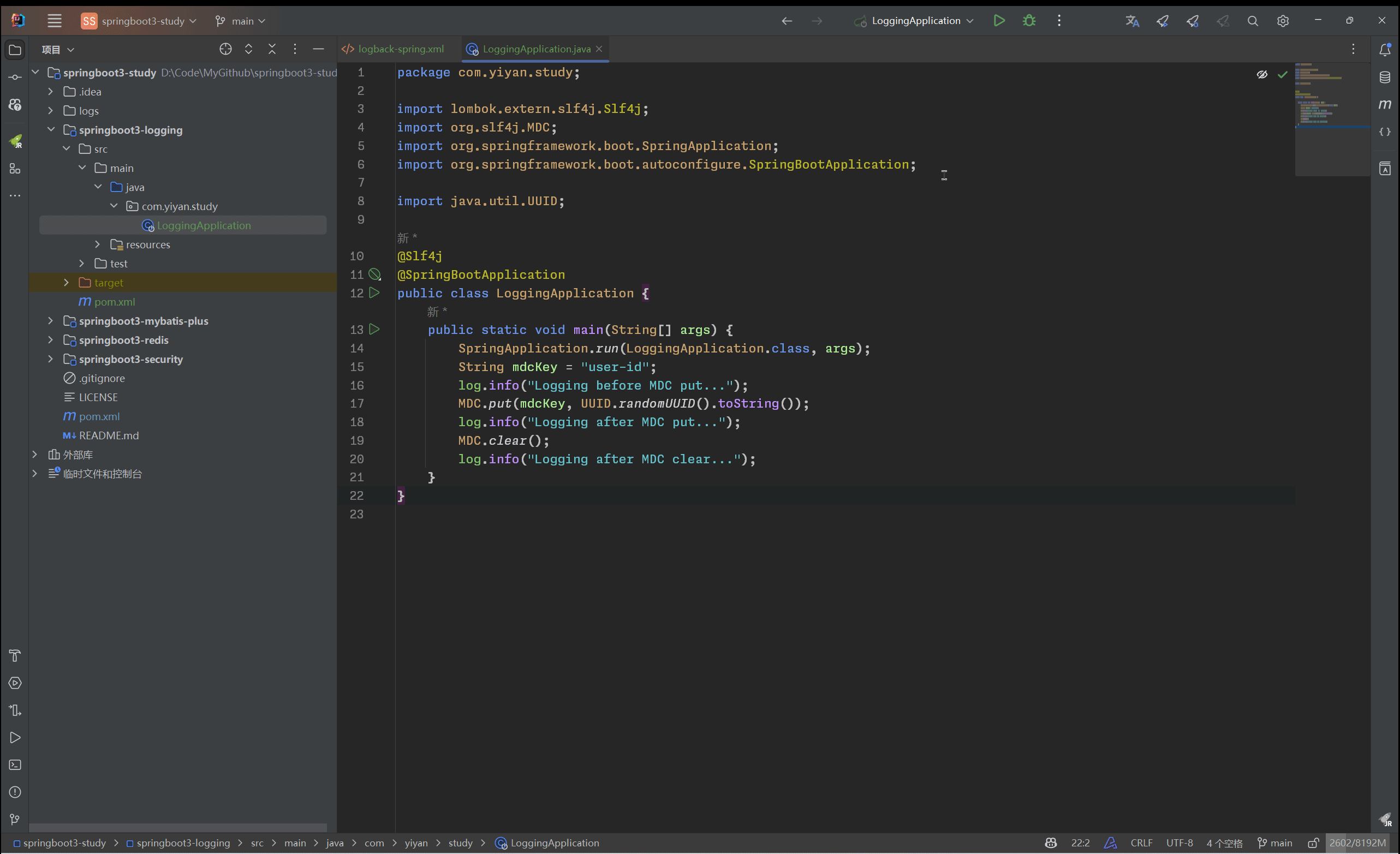This screenshot has width=1400, height=854.
Task: Open the Maven tool window icon
Action: click(x=1385, y=105)
